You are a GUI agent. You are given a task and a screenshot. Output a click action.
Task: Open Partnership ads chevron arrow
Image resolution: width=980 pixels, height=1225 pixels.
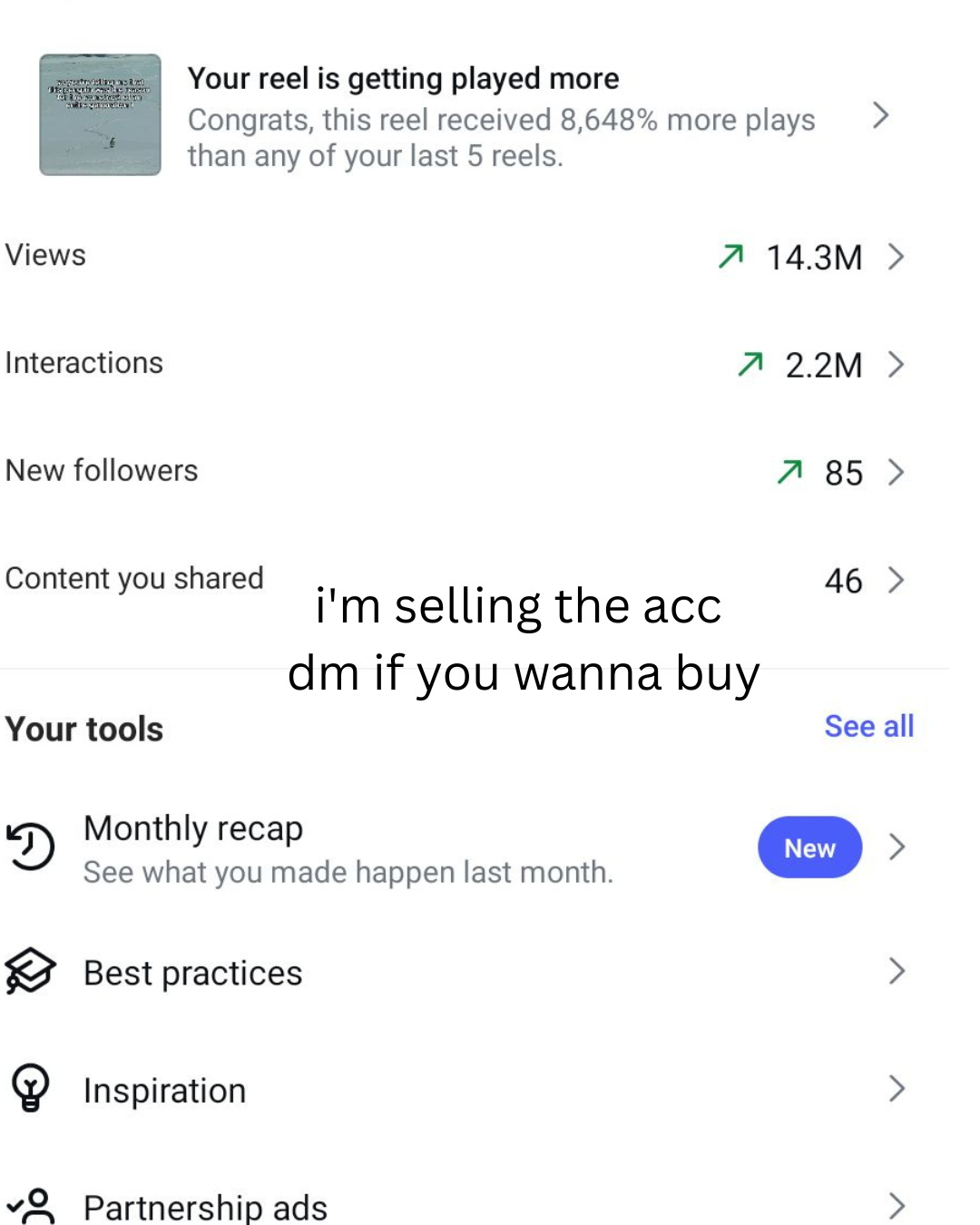(x=897, y=1206)
